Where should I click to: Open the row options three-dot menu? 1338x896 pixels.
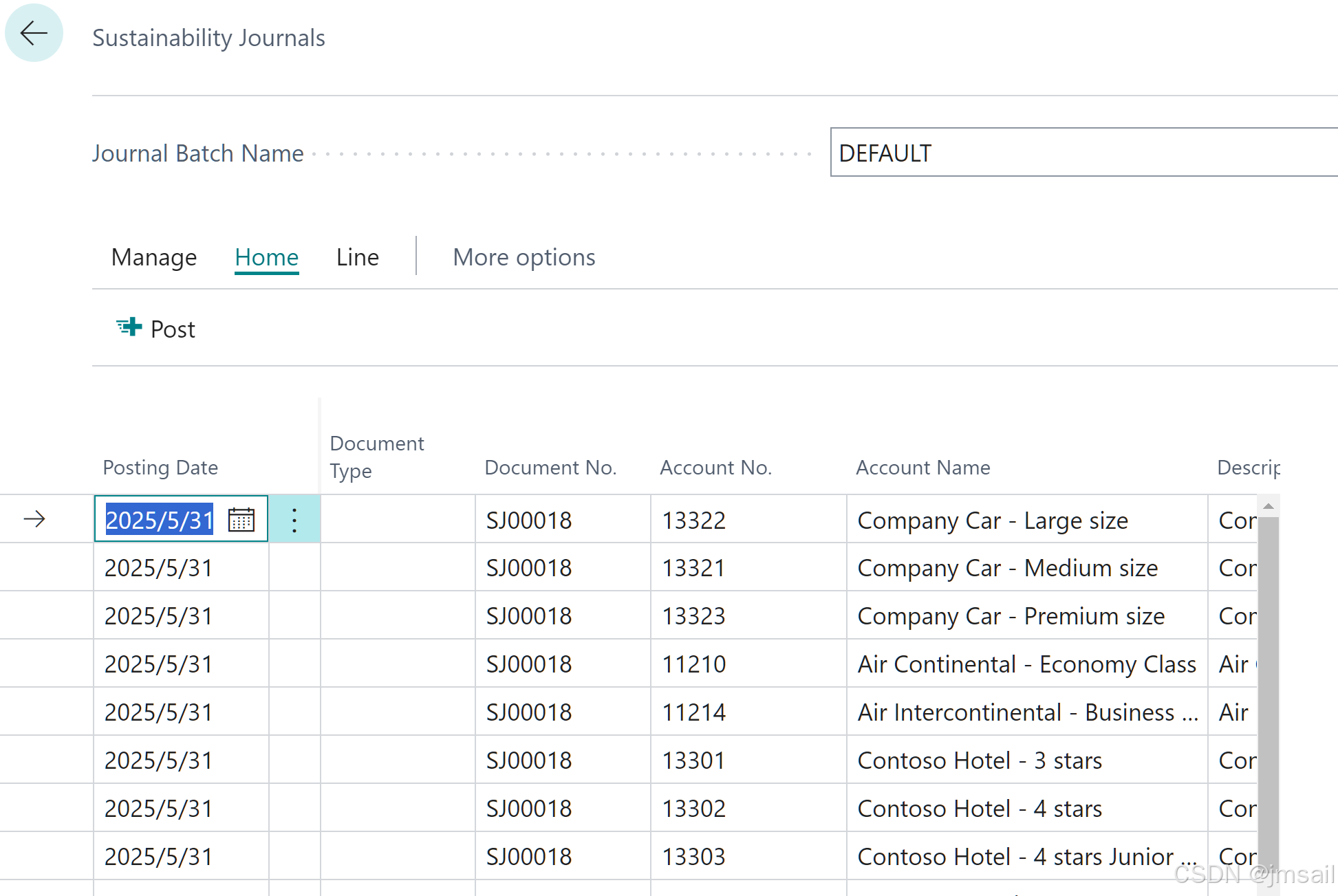coord(294,520)
